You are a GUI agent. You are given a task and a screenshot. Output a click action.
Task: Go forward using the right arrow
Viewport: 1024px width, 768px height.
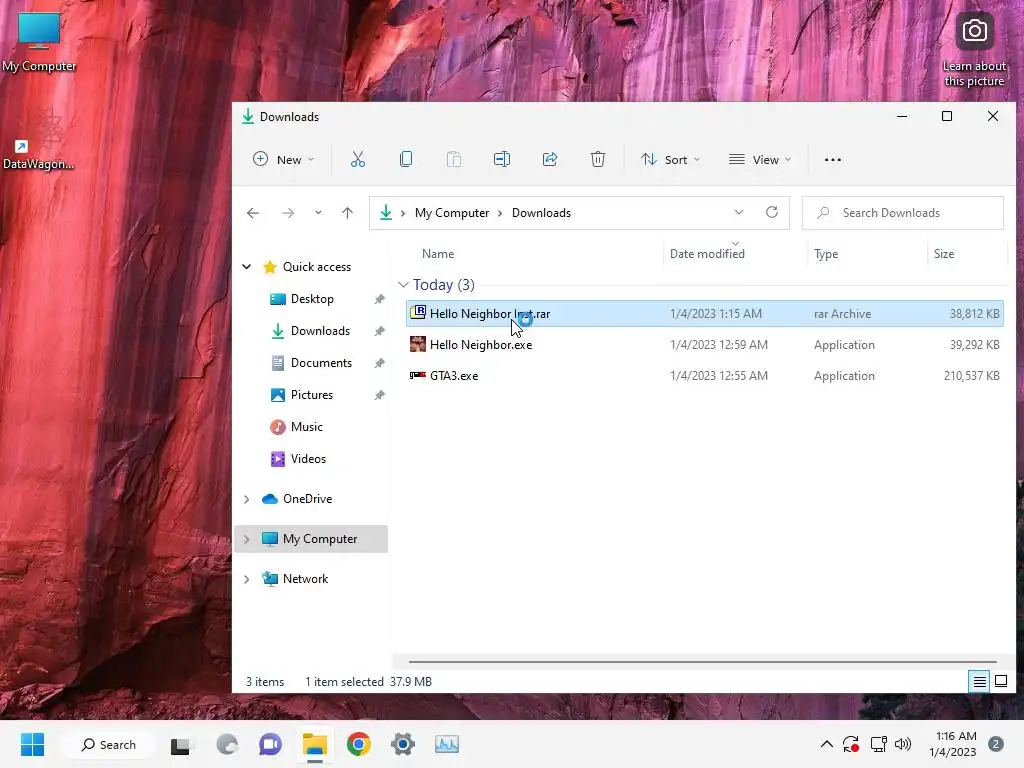pos(288,213)
